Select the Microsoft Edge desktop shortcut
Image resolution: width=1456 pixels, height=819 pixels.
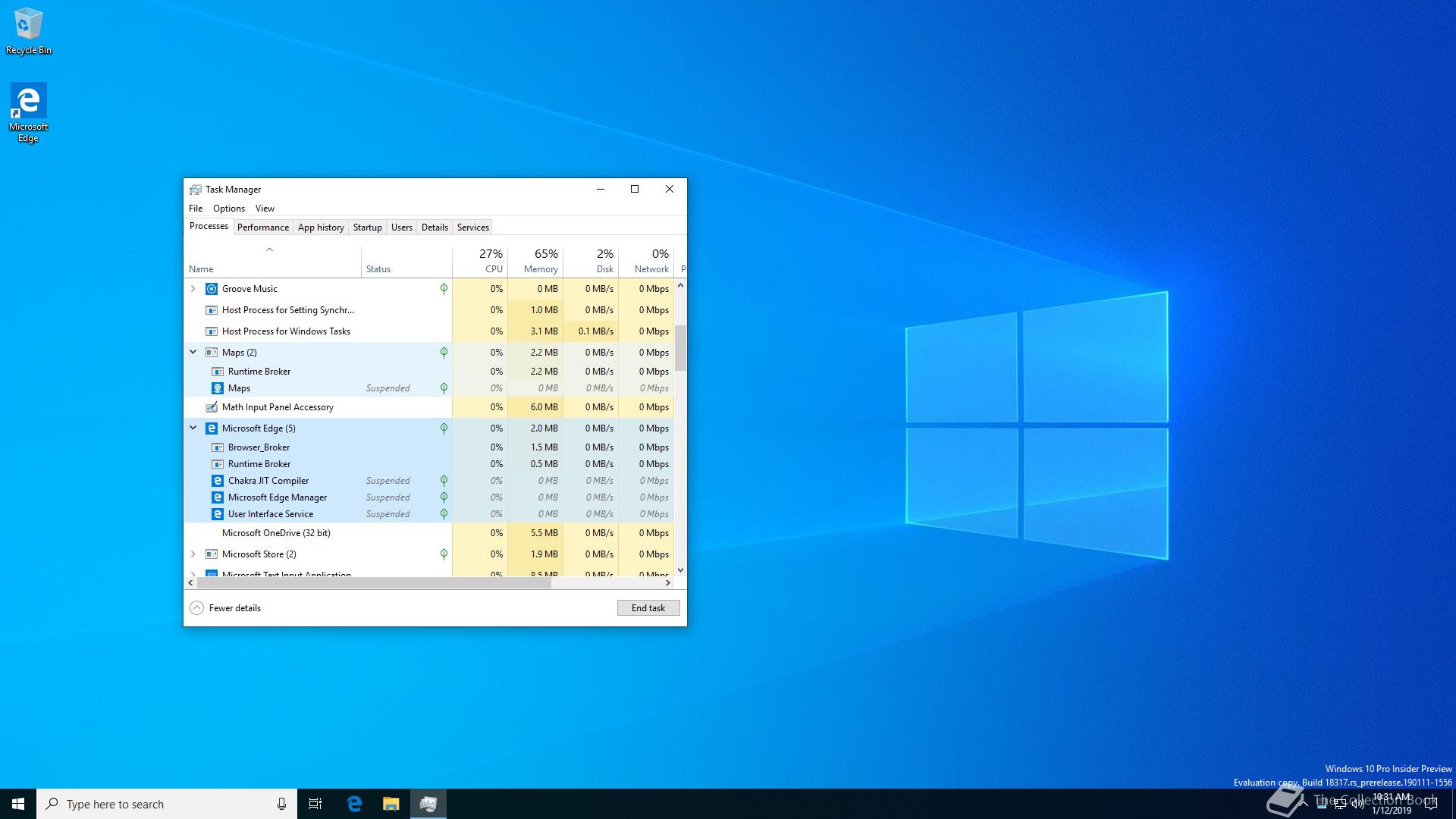(29, 112)
